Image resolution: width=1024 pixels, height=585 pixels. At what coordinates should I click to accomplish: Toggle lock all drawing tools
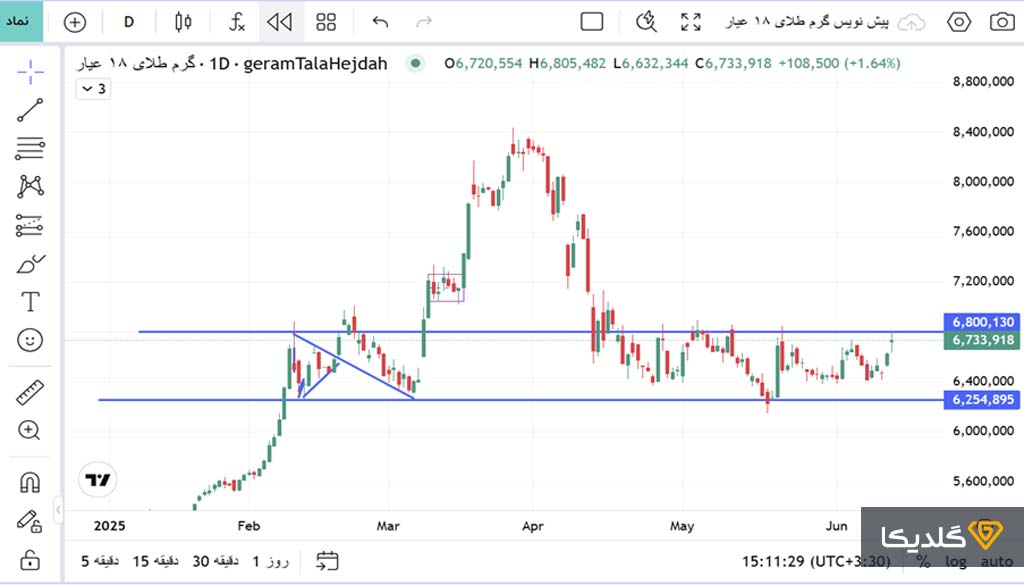click(30, 558)
